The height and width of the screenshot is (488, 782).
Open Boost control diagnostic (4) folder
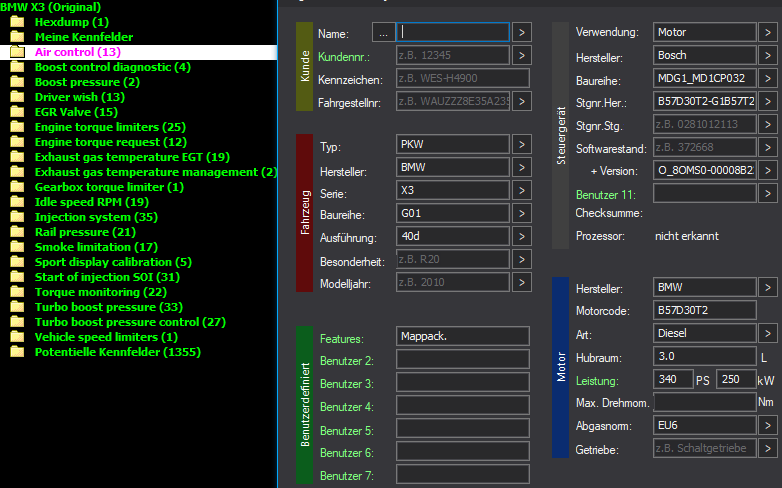click(x=113, y=67)
